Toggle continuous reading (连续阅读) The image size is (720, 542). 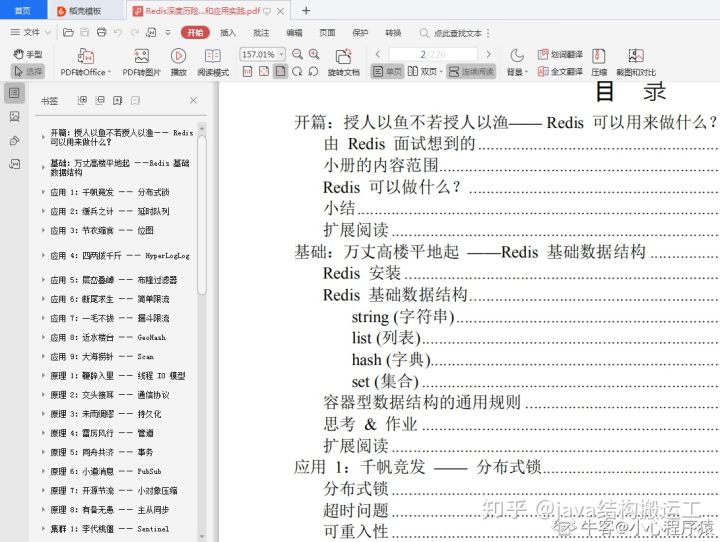[x=471, y=71]
